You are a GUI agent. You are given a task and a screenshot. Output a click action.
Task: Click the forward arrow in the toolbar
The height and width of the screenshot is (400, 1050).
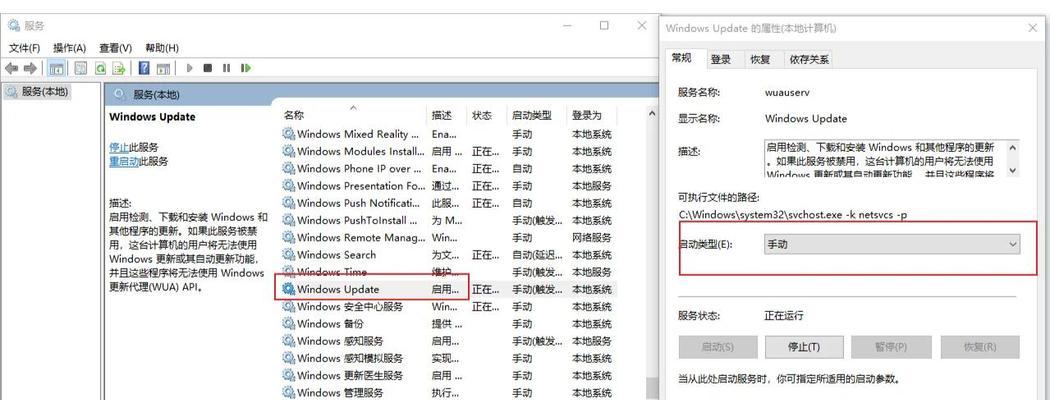coord(30,68)
